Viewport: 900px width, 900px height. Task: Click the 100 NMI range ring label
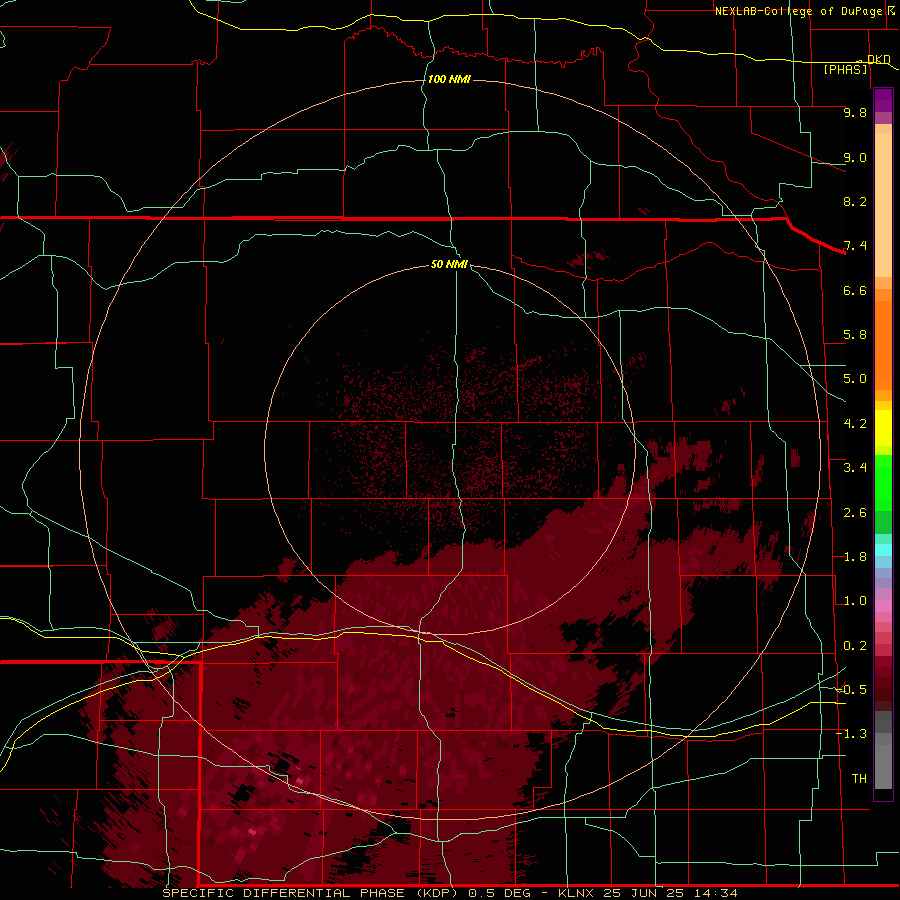click(x=449, y=79)
